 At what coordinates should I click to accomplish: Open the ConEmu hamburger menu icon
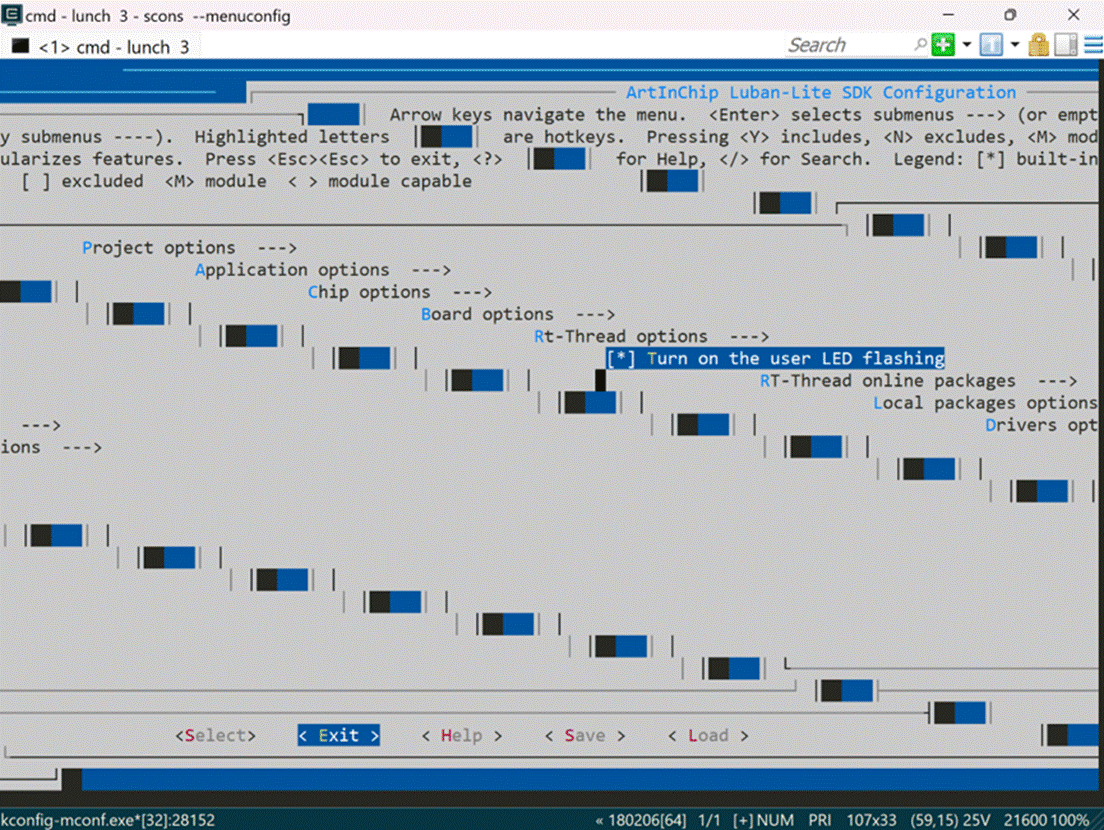[x=1093, y=45]
